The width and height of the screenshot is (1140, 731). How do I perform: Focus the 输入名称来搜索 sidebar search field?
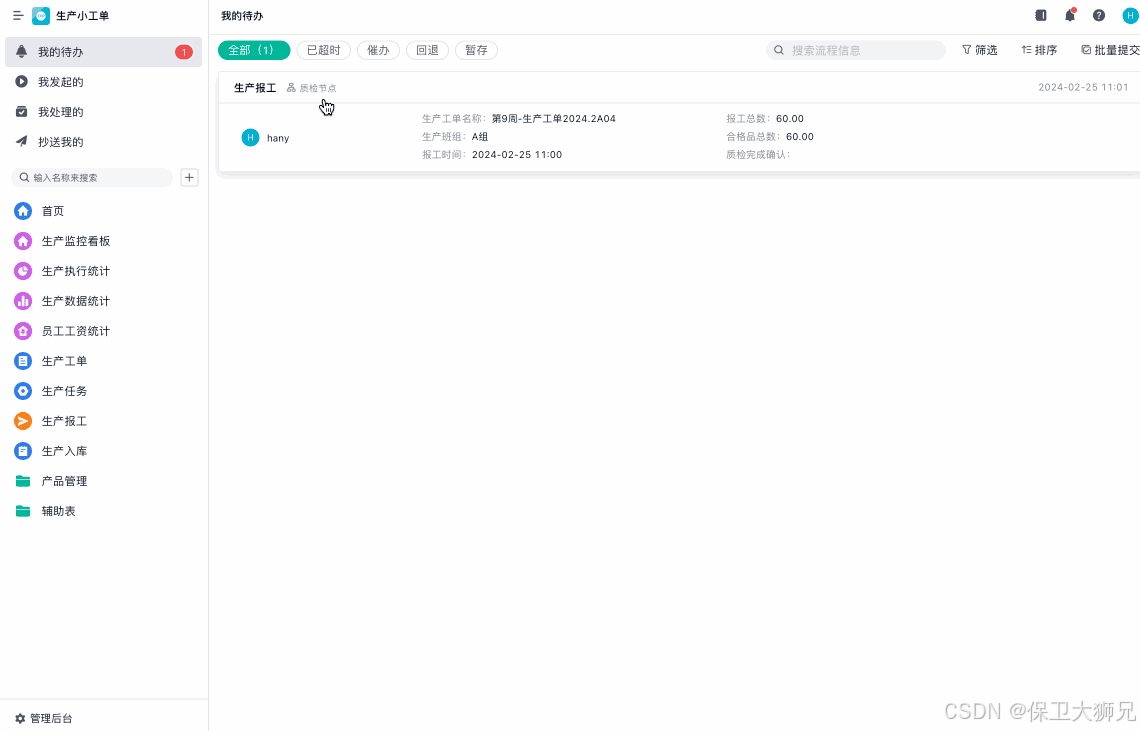tap(92, 177)
